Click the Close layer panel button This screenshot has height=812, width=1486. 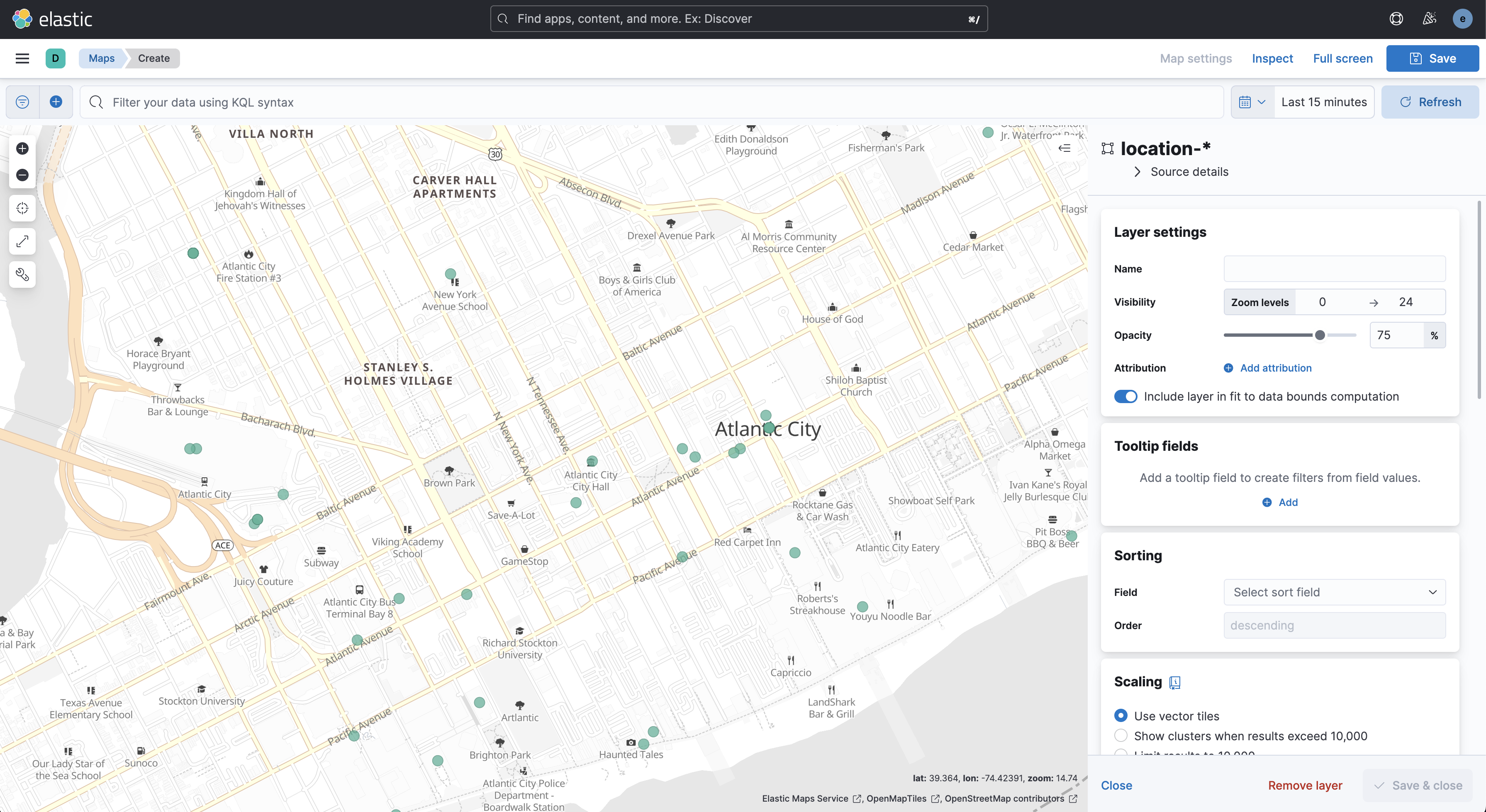[x=1116, y=785]
